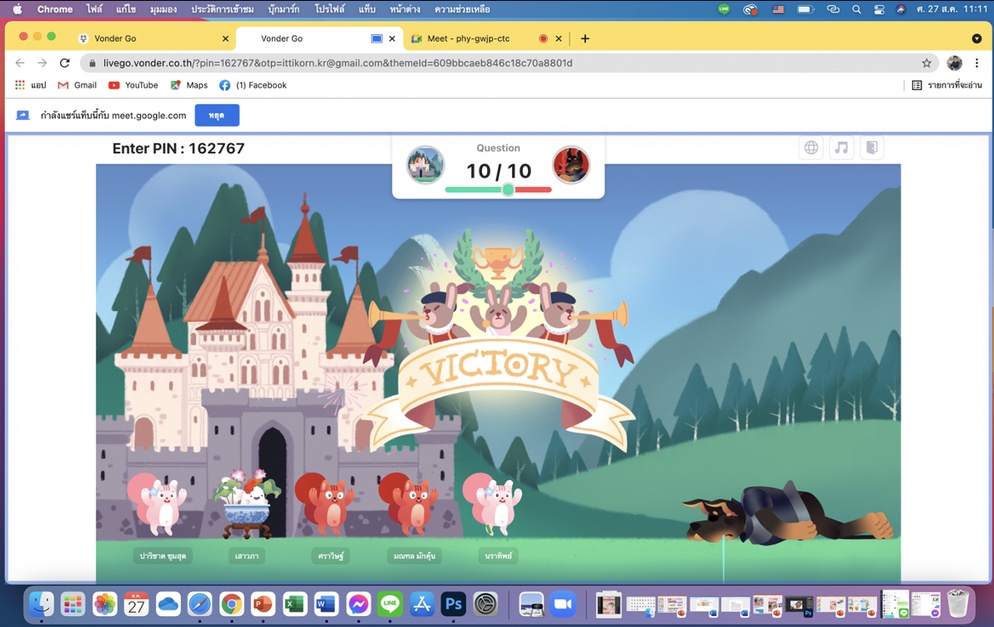Open Control Center in menu bar

[879, 9]
